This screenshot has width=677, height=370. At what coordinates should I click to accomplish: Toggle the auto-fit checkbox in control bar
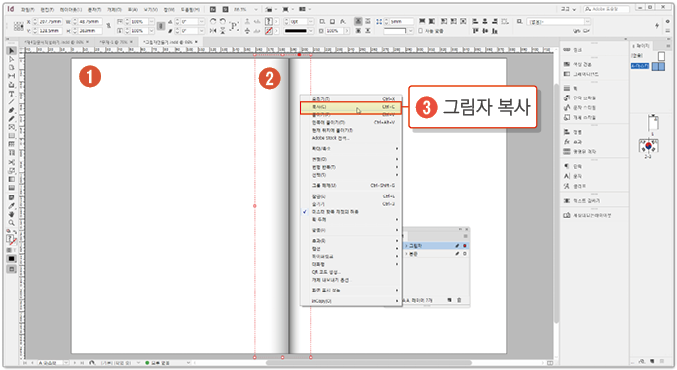421,31
